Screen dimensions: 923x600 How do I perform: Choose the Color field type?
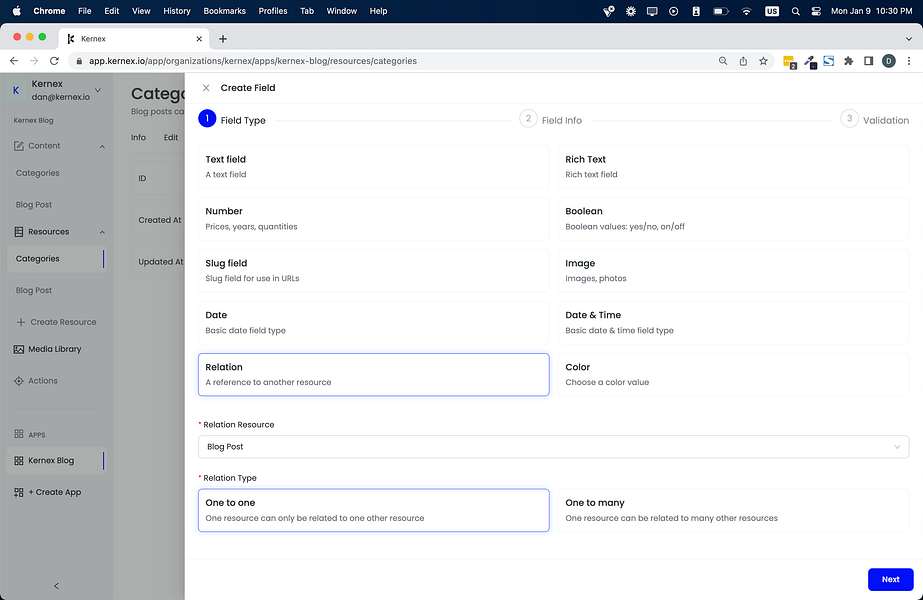point(733,374)
